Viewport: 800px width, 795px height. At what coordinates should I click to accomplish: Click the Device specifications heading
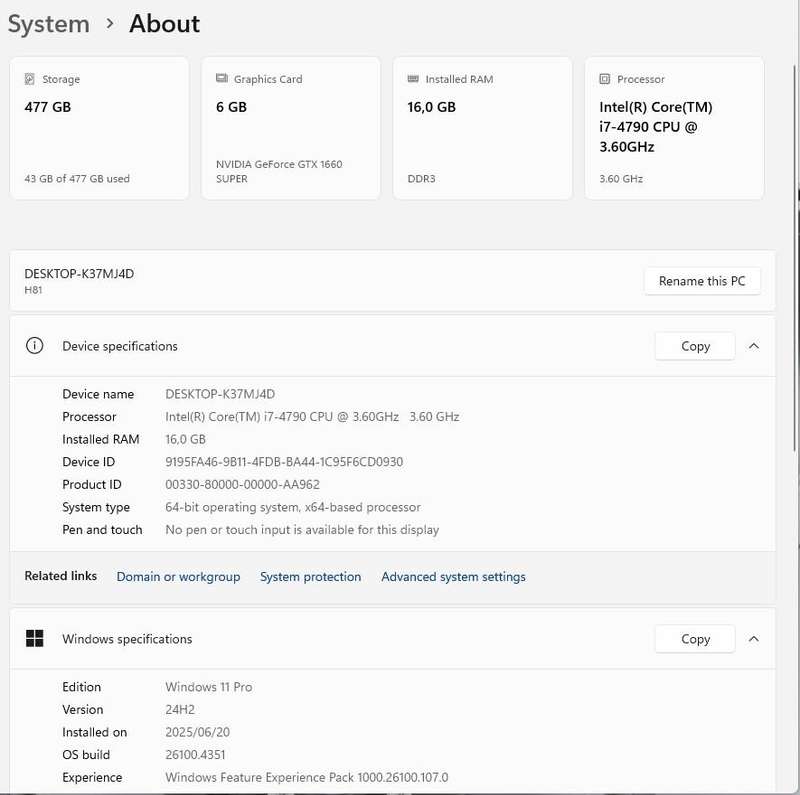tap(120, 346)
